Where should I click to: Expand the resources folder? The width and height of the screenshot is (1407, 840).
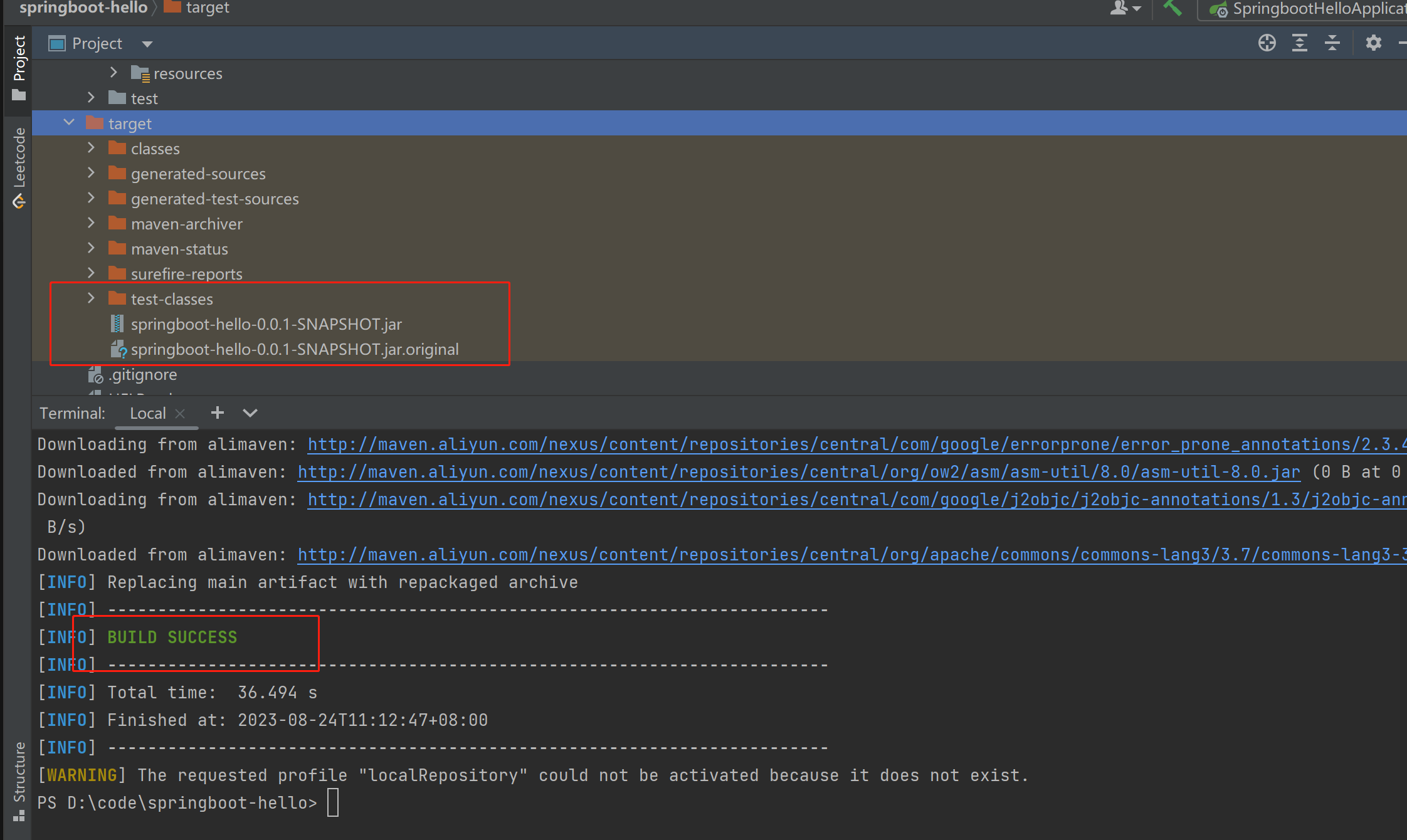113,73
